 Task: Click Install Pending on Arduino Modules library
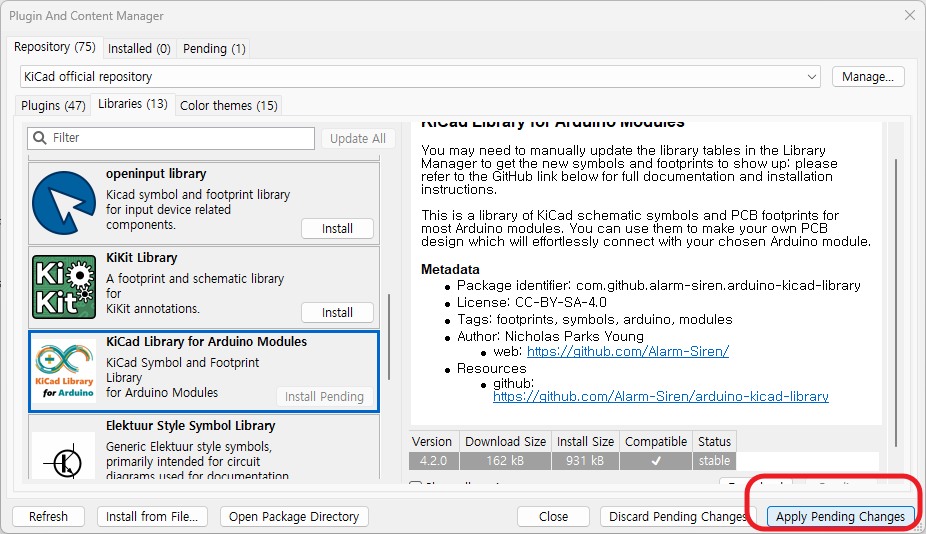(x=324, y=396)
